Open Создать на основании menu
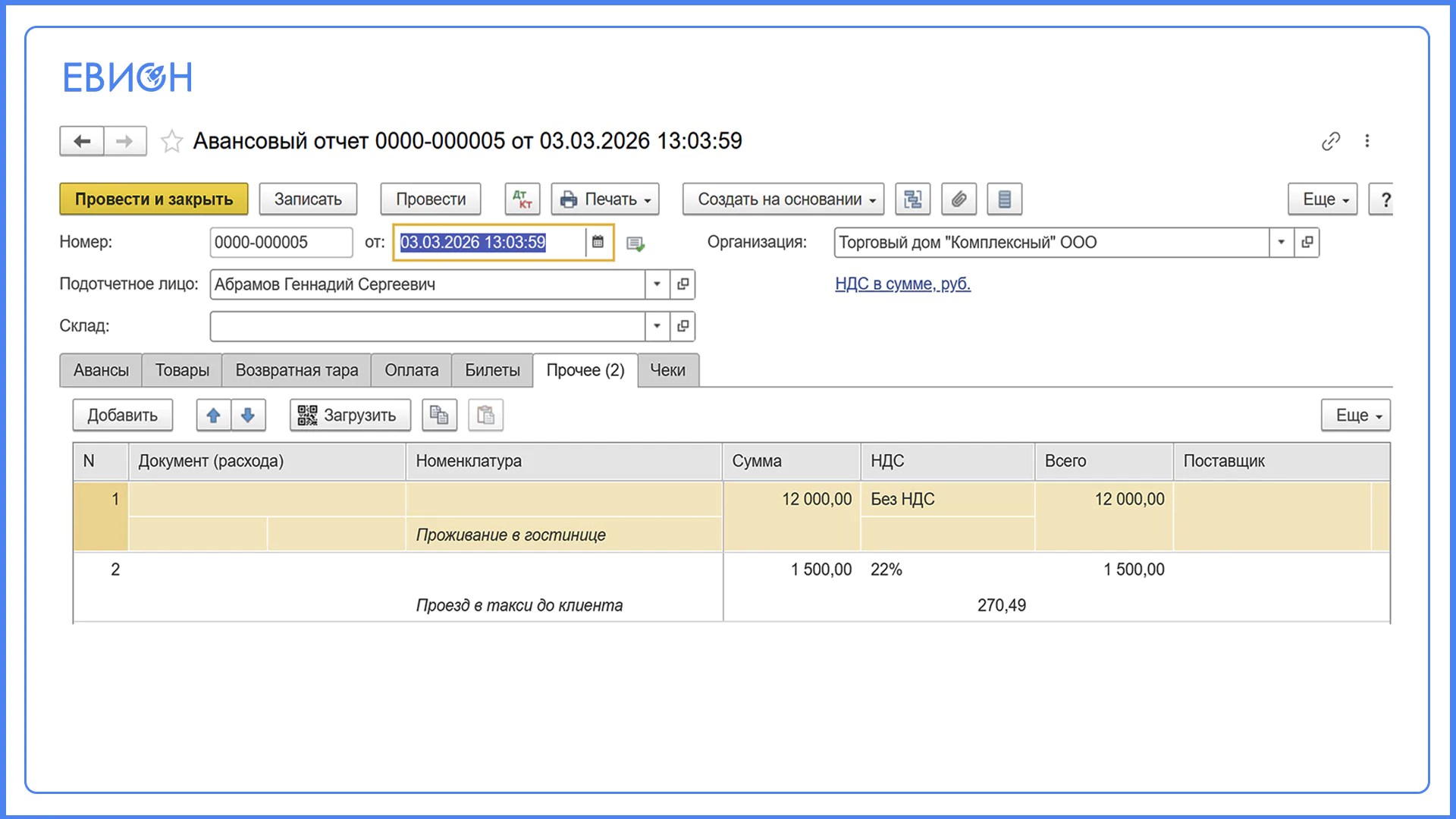Image resolution: width=1456 pixels, height=819 pixels. (783, 199)
